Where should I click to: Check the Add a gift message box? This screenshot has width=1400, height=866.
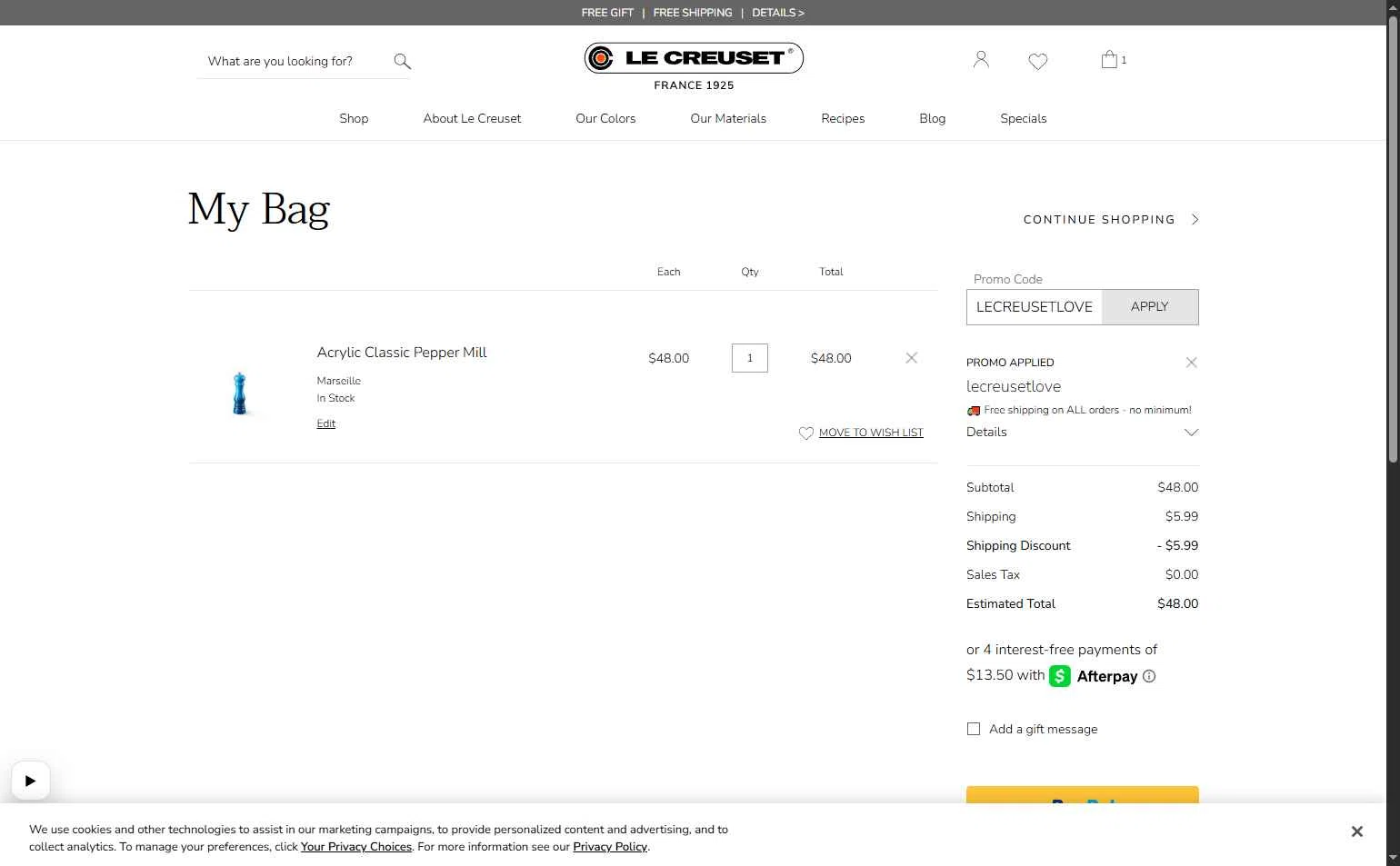click(974, 729)
